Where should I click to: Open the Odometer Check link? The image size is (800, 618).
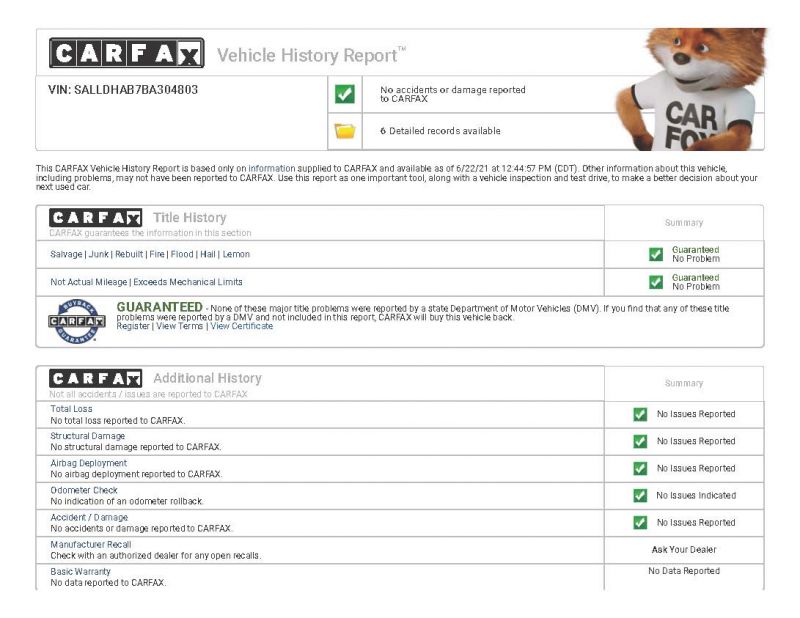(84, 490)
